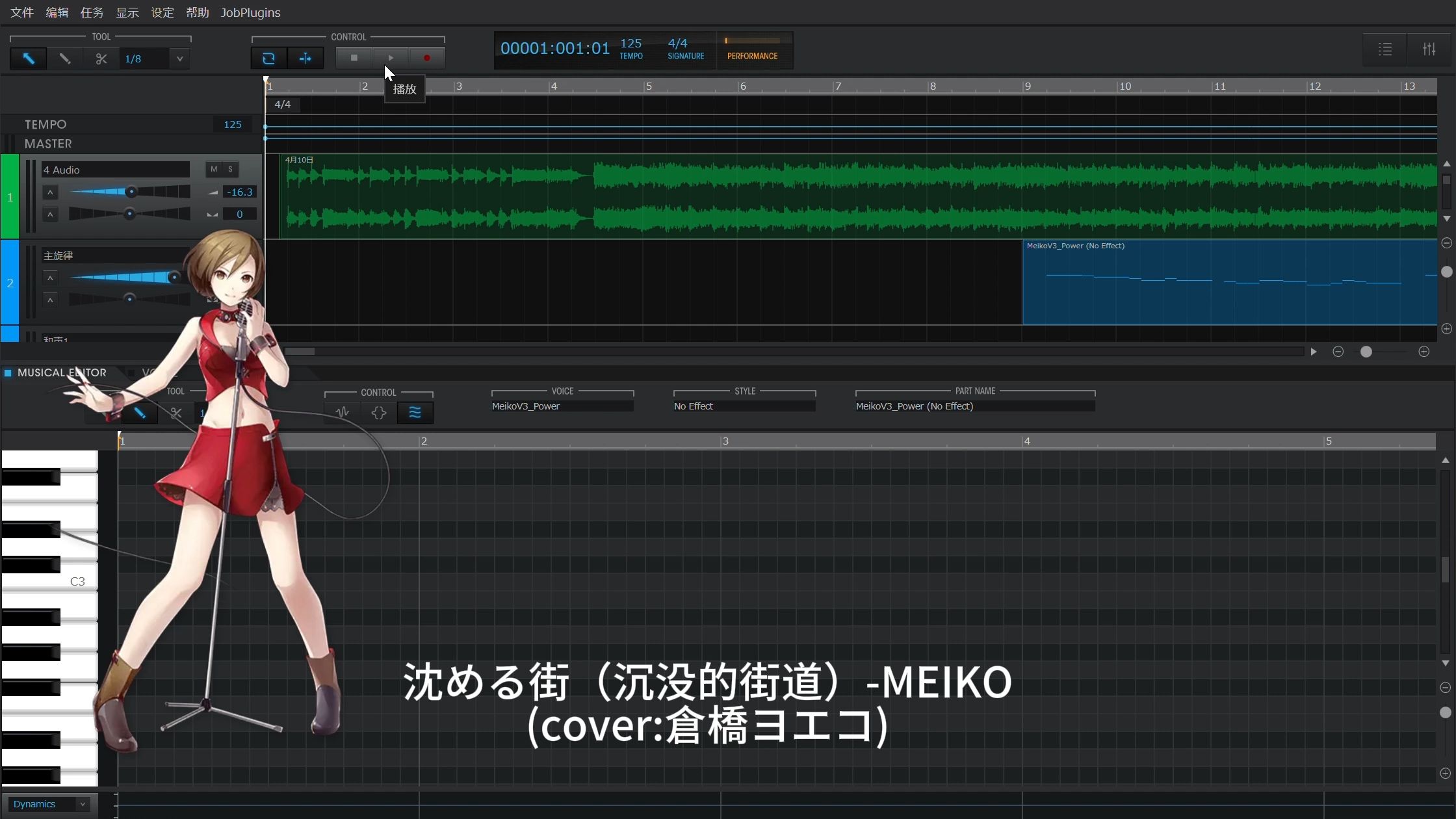The image size is (1456, 819).
Task: Open the 显示 menu
Action: tap(127, 12)
